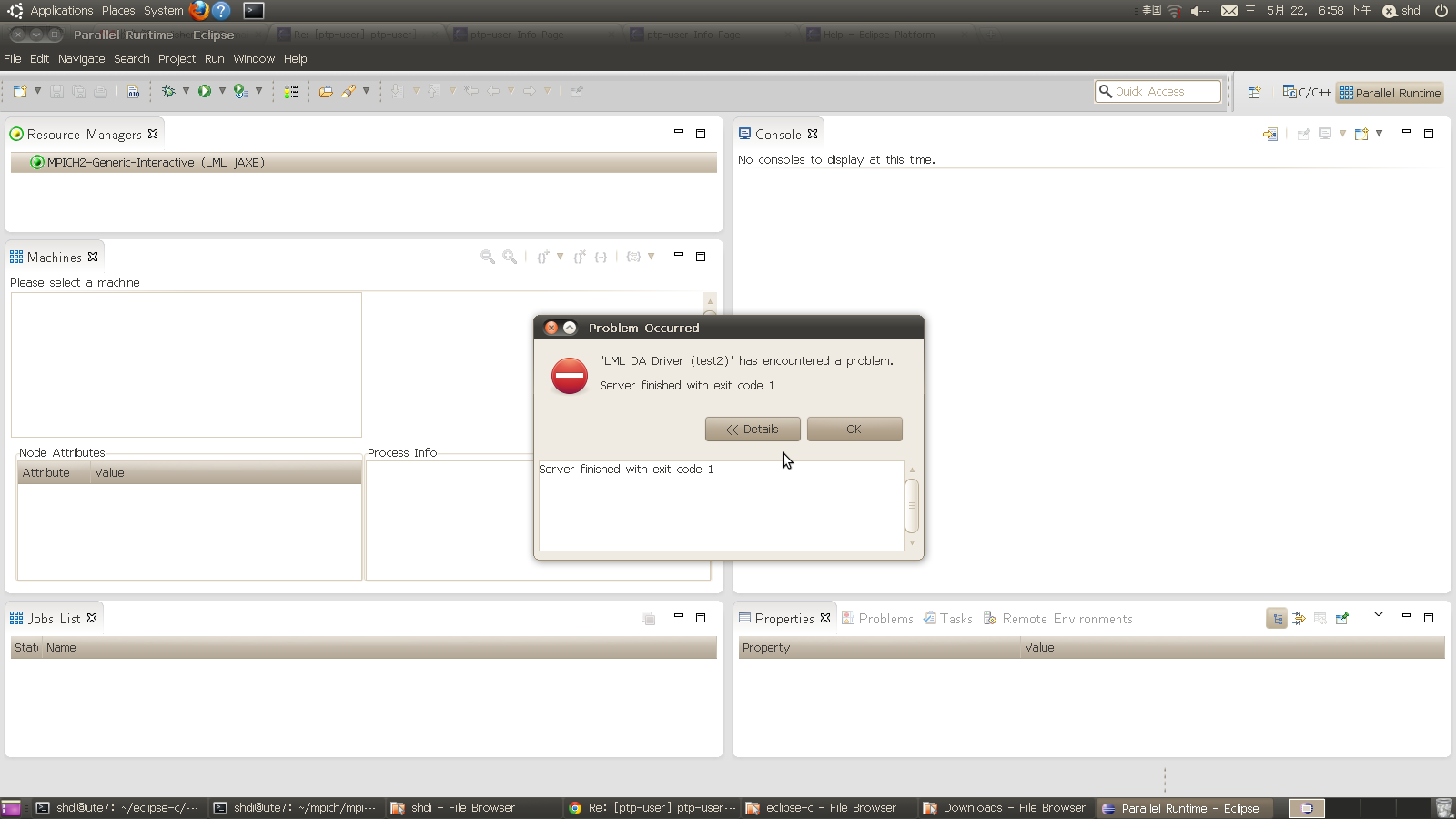Click the Name column in Jobs List

tap(379, 648)
